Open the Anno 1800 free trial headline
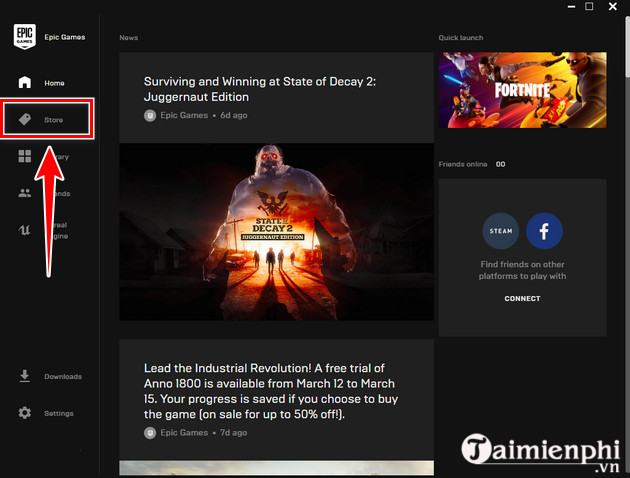The height and width of the screenshot is (478, 630). pos(271,391)
